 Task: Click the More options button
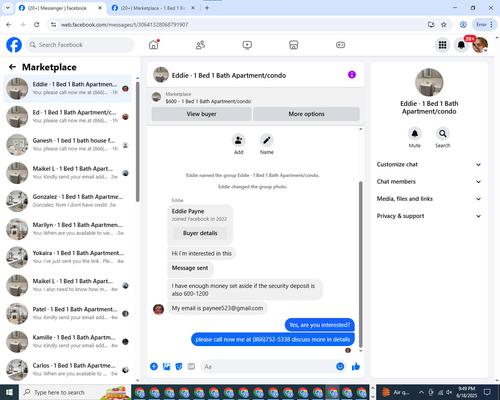point(306,114)
